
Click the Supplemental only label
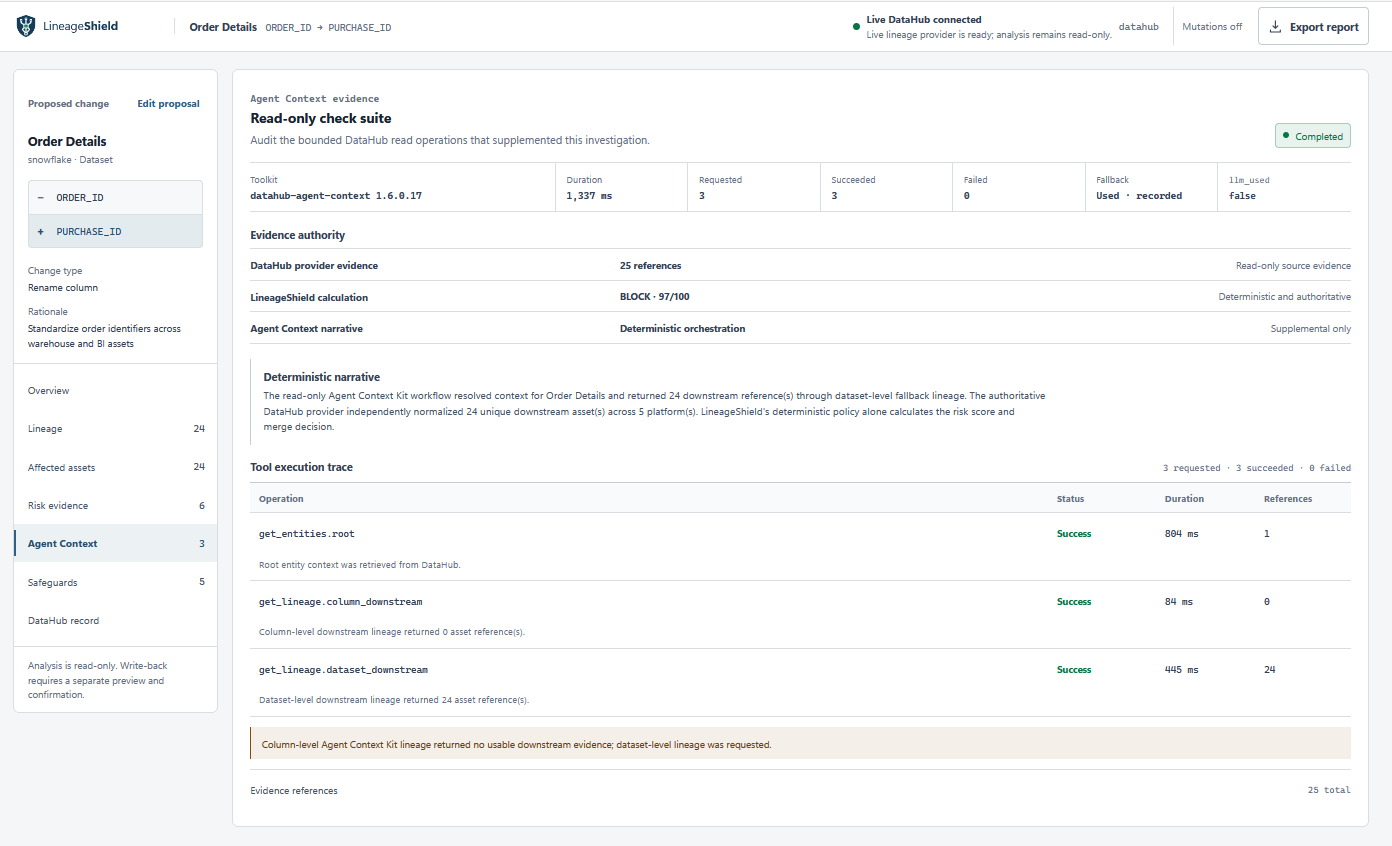click(x=1311, y=328)
